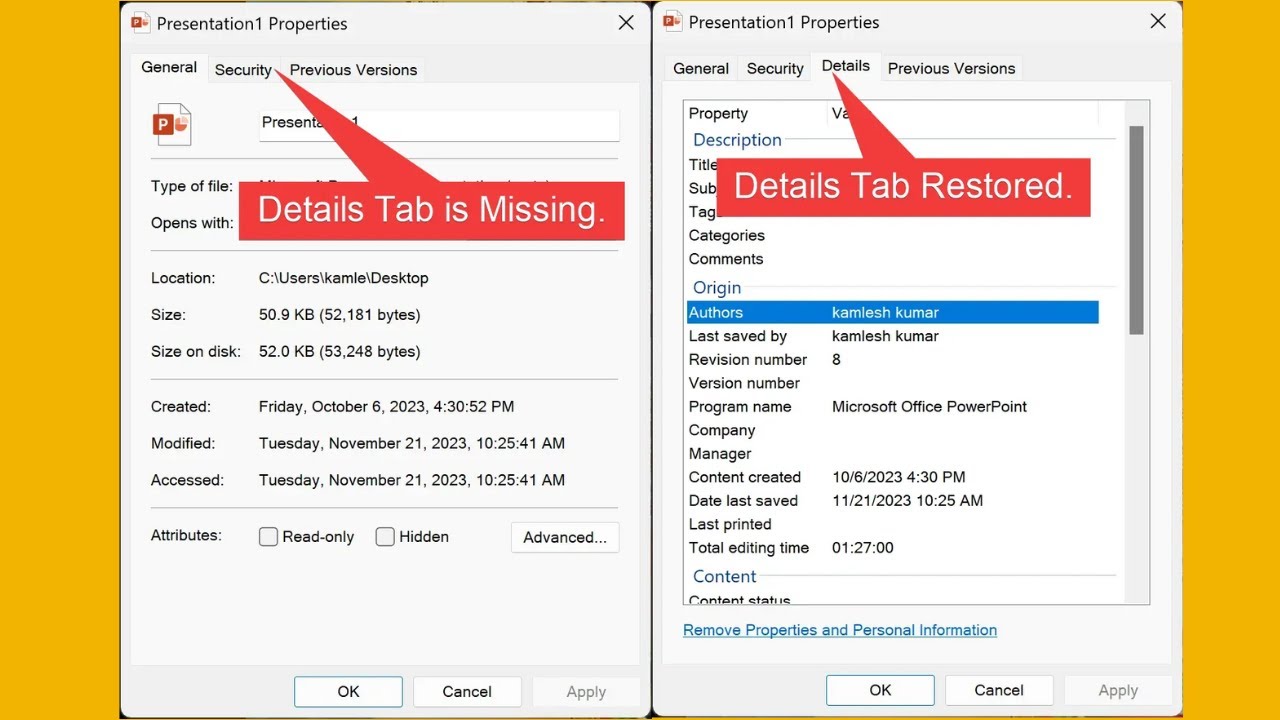Select the General tab in the right window
The width and height of the screenshot is (1280, 720).
[701, 68]
